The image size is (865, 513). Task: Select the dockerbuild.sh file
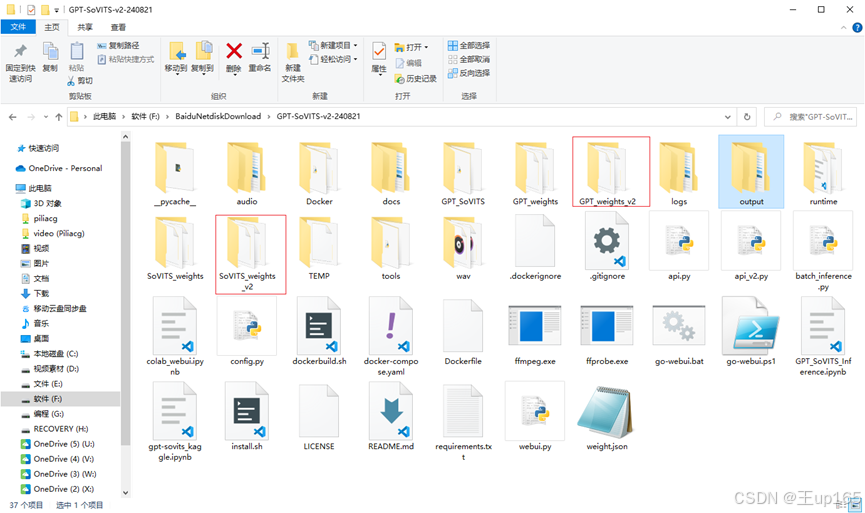coord(319,332)
